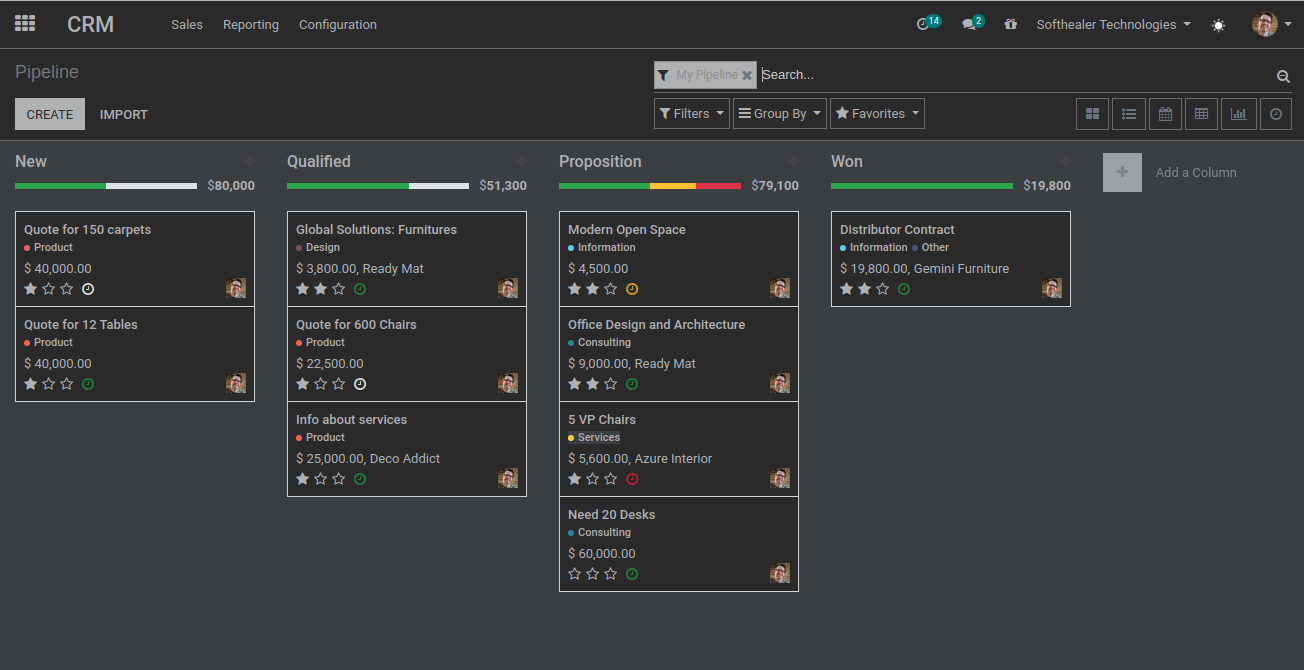Open the Reporting menu
The width and height of the screenshot is (1304, 670).
click(x=251, y=24)
